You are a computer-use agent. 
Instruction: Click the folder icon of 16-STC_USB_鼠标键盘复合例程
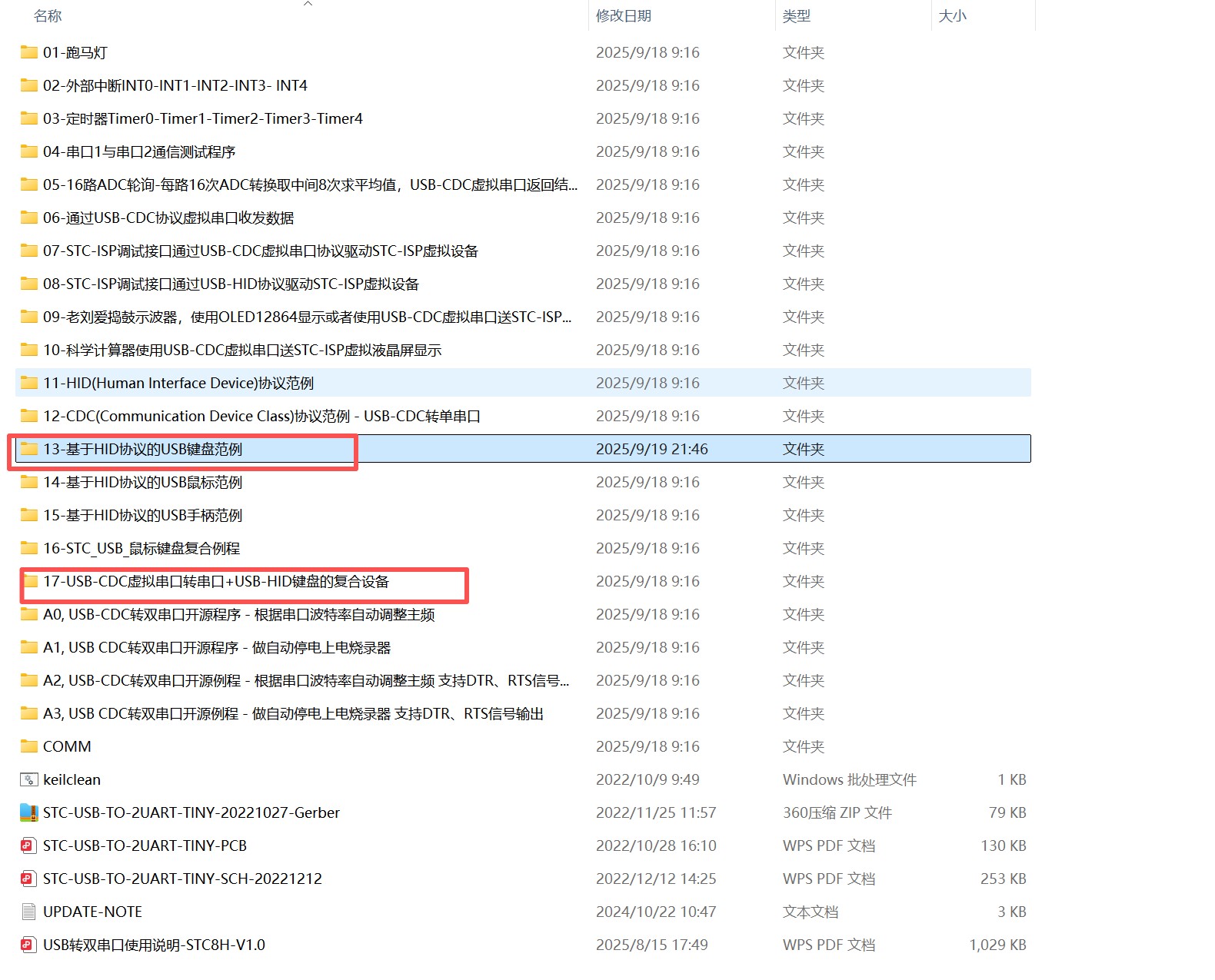[29, 548]
